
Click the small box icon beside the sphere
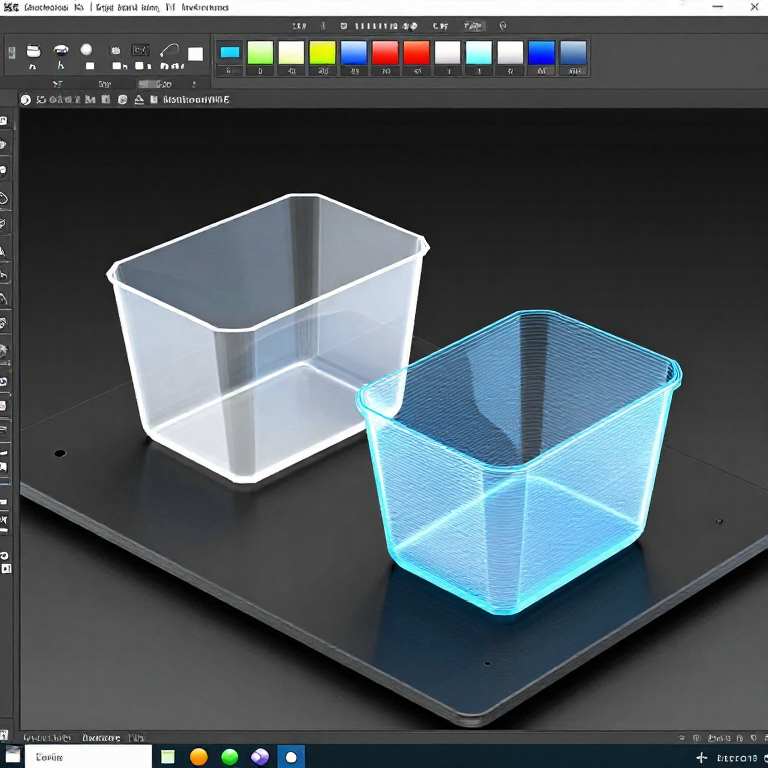[x=116, y=50]
